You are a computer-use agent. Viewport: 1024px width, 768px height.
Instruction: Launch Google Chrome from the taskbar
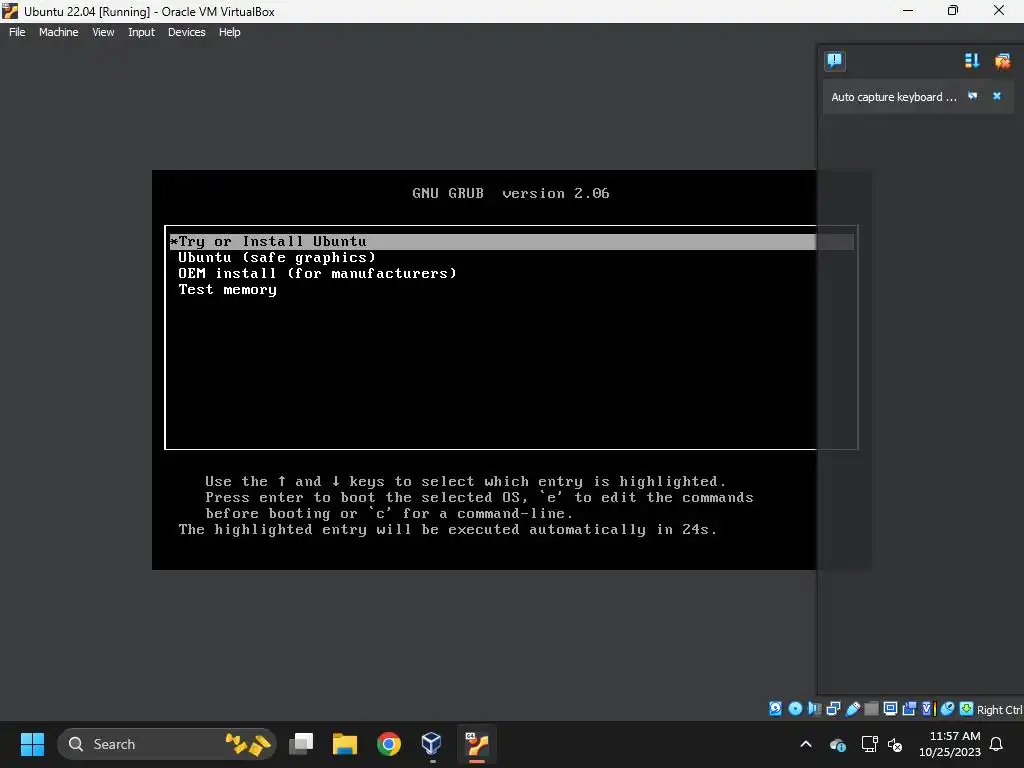point(389,744)
